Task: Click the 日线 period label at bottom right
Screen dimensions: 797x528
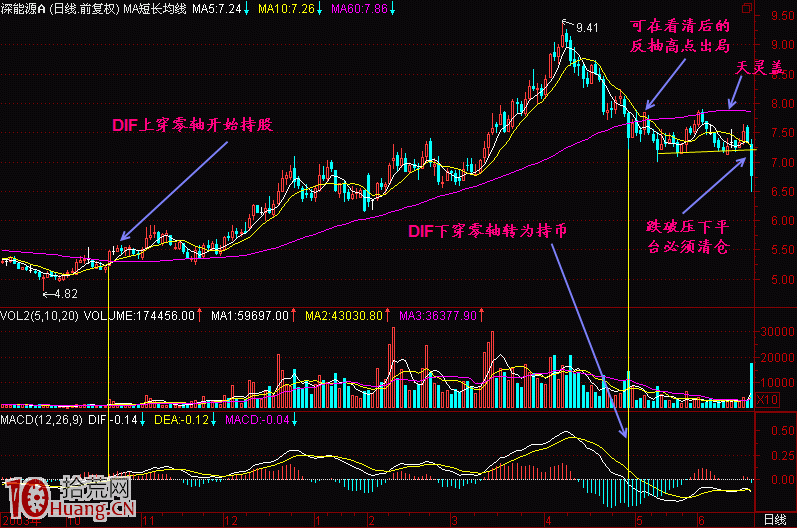Action: tap(775, 520)
